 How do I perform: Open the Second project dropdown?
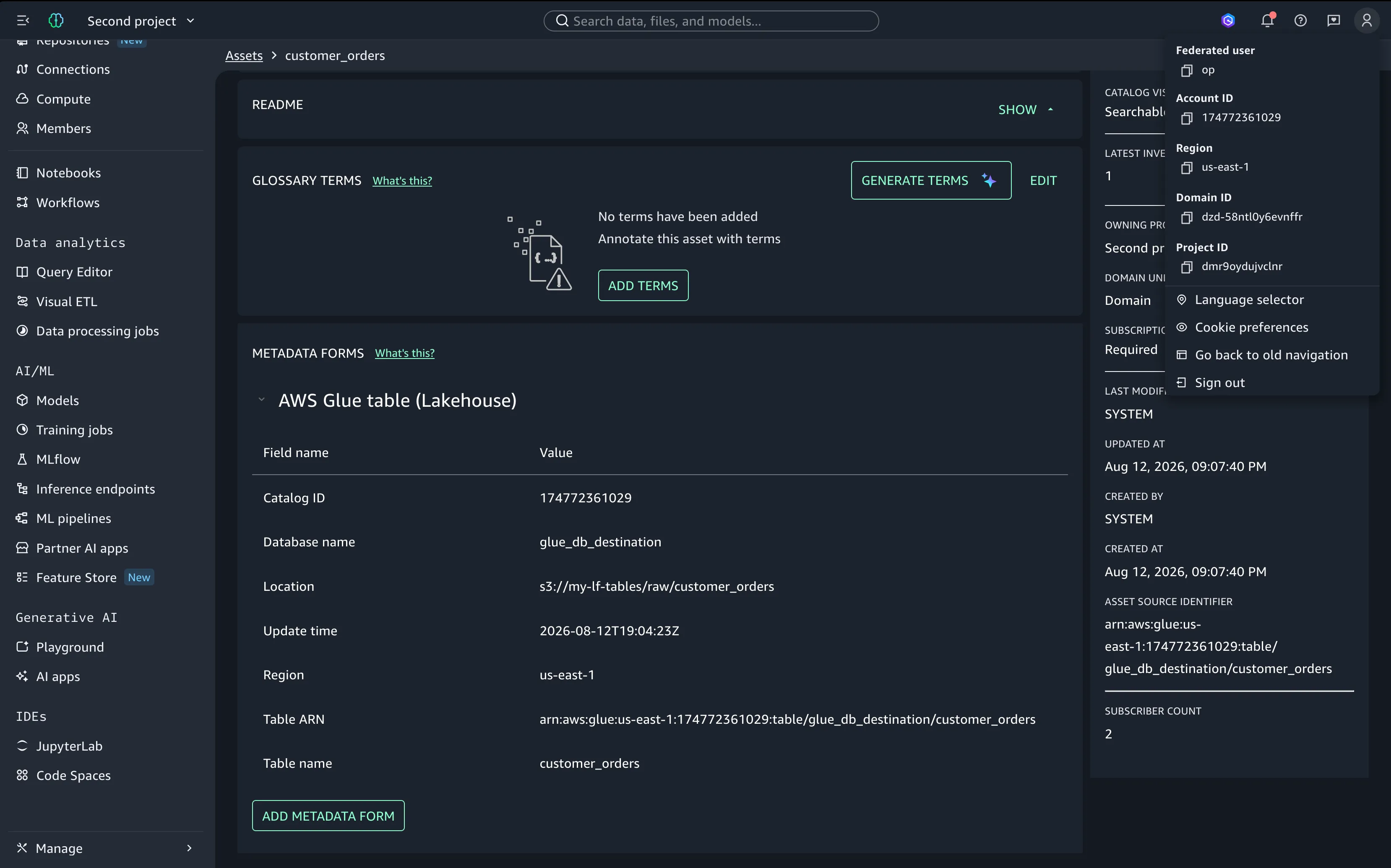[141, 21]
